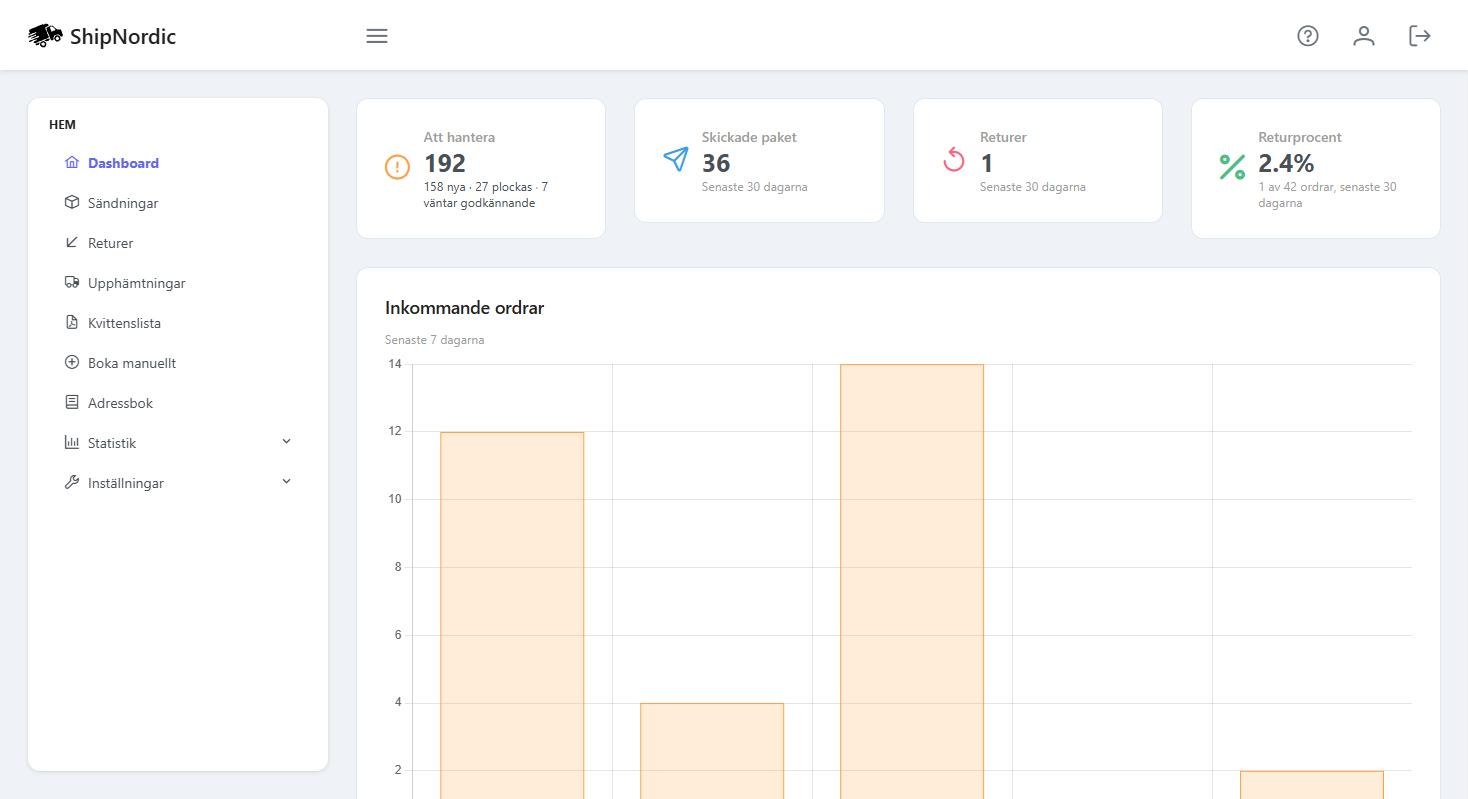Click the Returer arrow icon
The image size is (1468, 799).
point(71,242)
